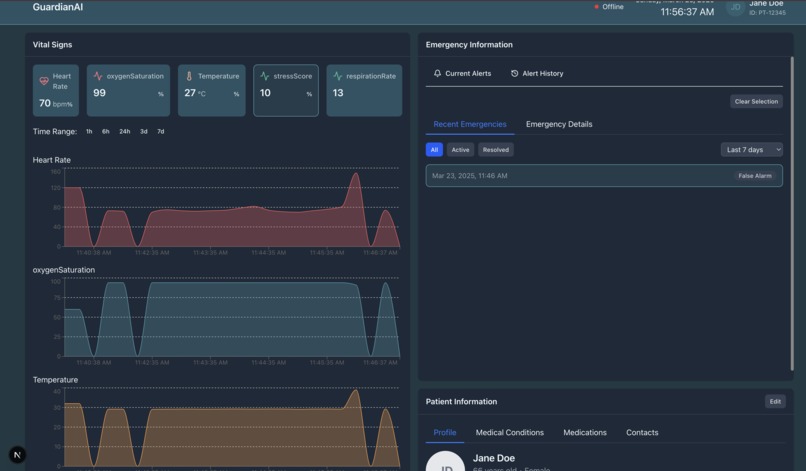Click the Offline status label
Viewport: 806px width, 471px height.
pos(613,7)
